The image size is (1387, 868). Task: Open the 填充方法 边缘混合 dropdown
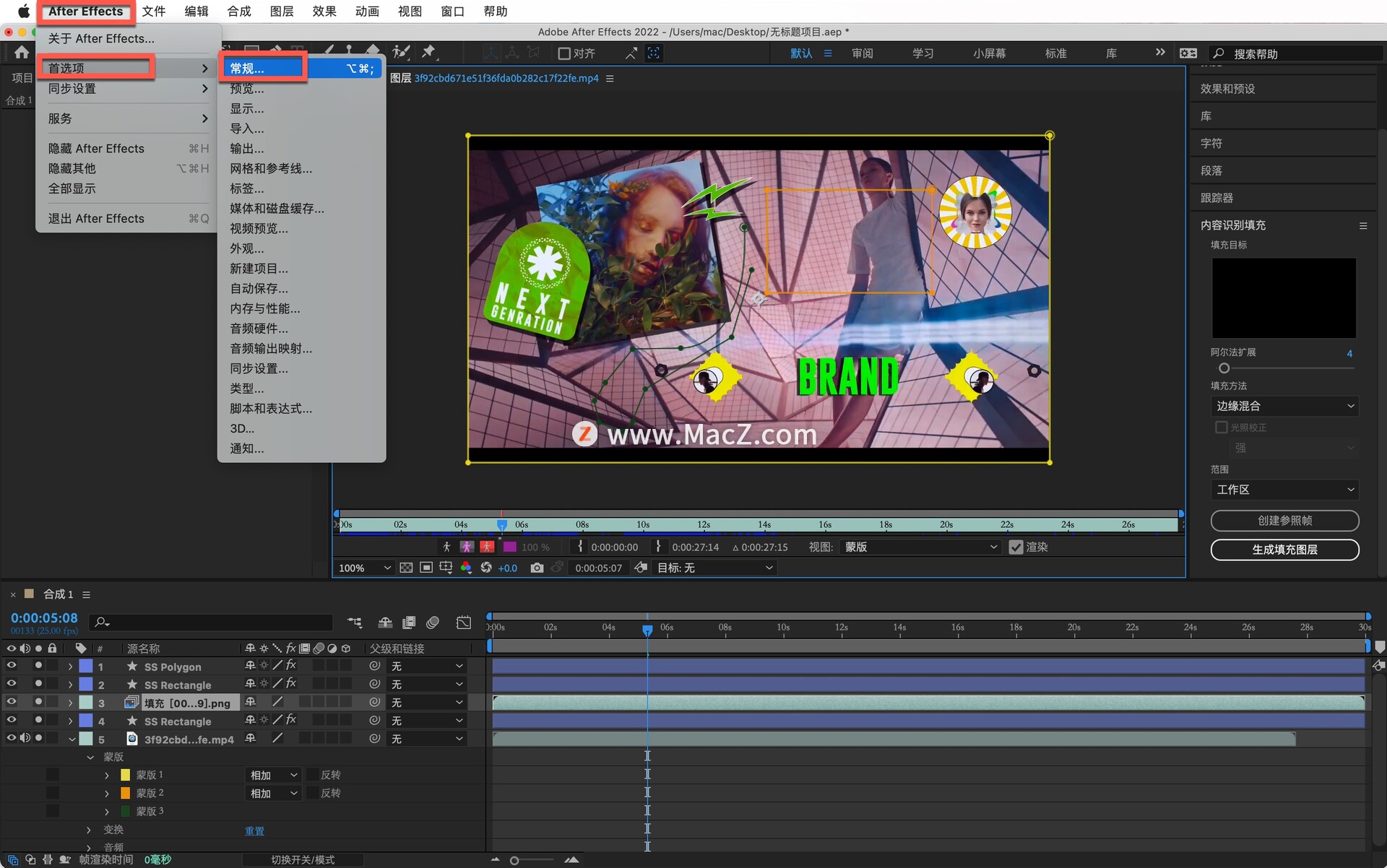coord(1284,406)
